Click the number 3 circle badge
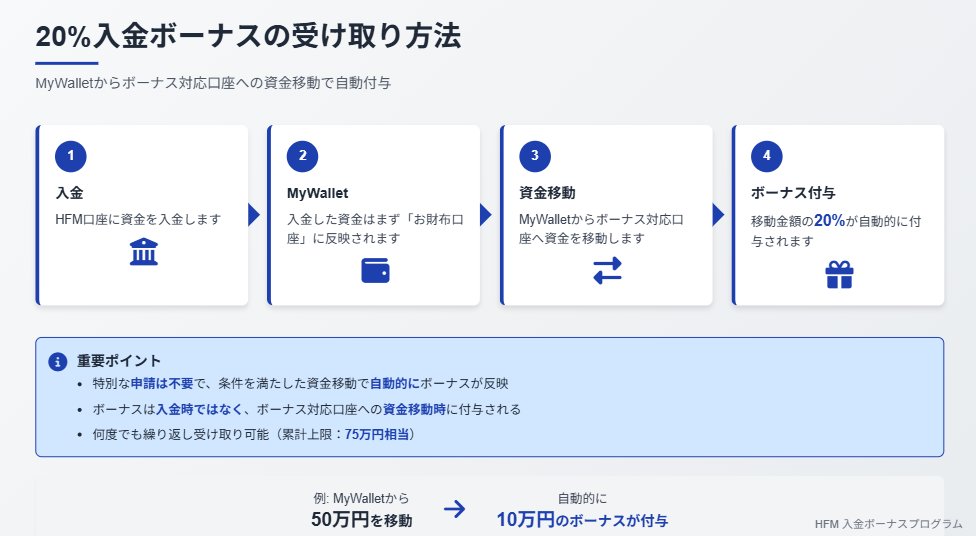The image size is (976, 536). tap(535, 156)
